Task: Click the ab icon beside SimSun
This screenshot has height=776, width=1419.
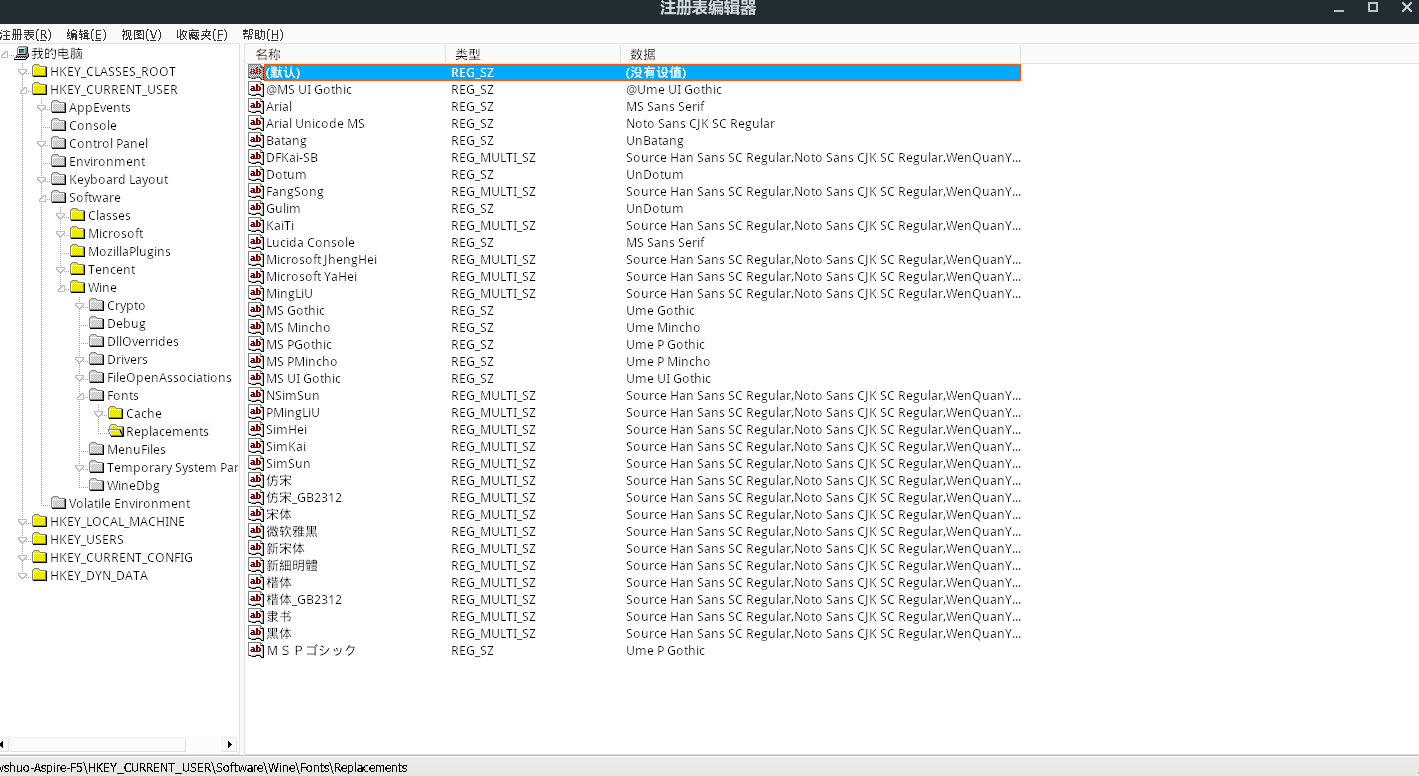Action: coord(256,463)
